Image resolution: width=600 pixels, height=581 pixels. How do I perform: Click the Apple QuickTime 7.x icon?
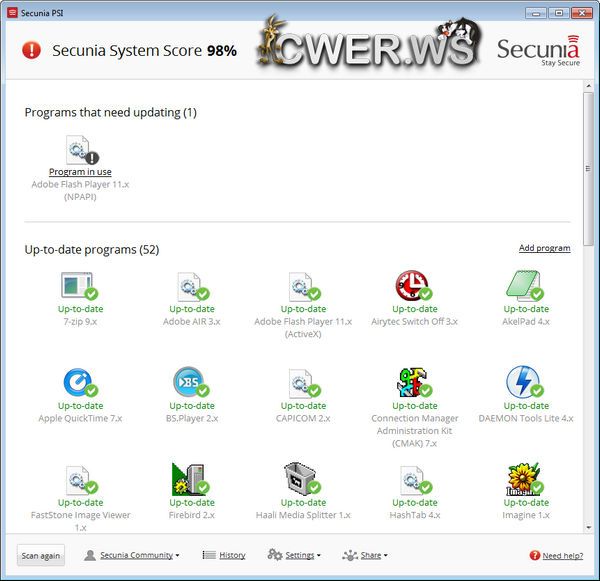point(78,383)
